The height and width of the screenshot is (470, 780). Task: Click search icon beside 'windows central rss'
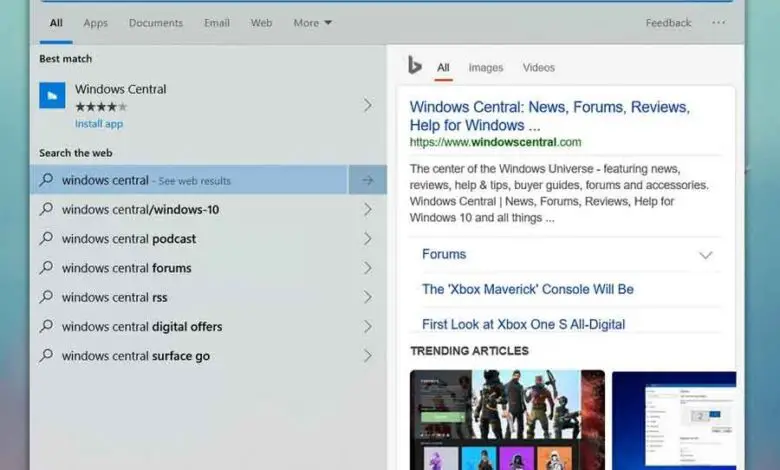[x=46, y=297]
